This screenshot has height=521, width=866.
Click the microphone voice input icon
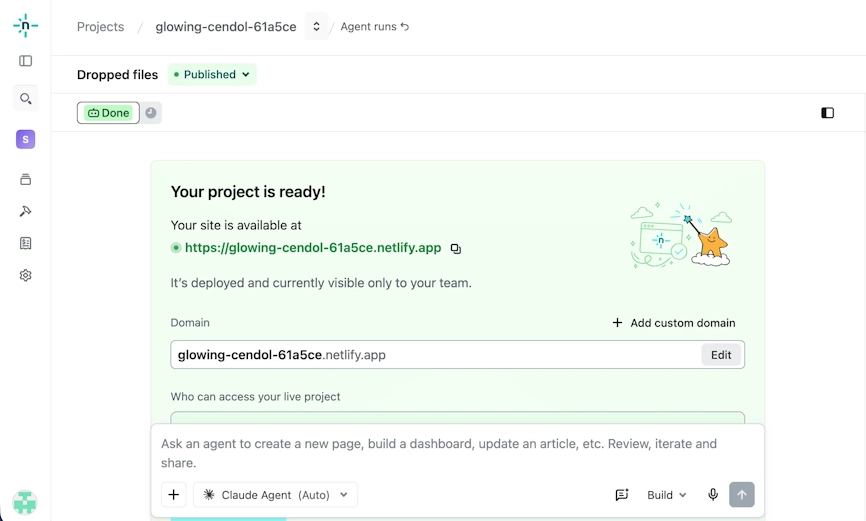click(713, 494)
